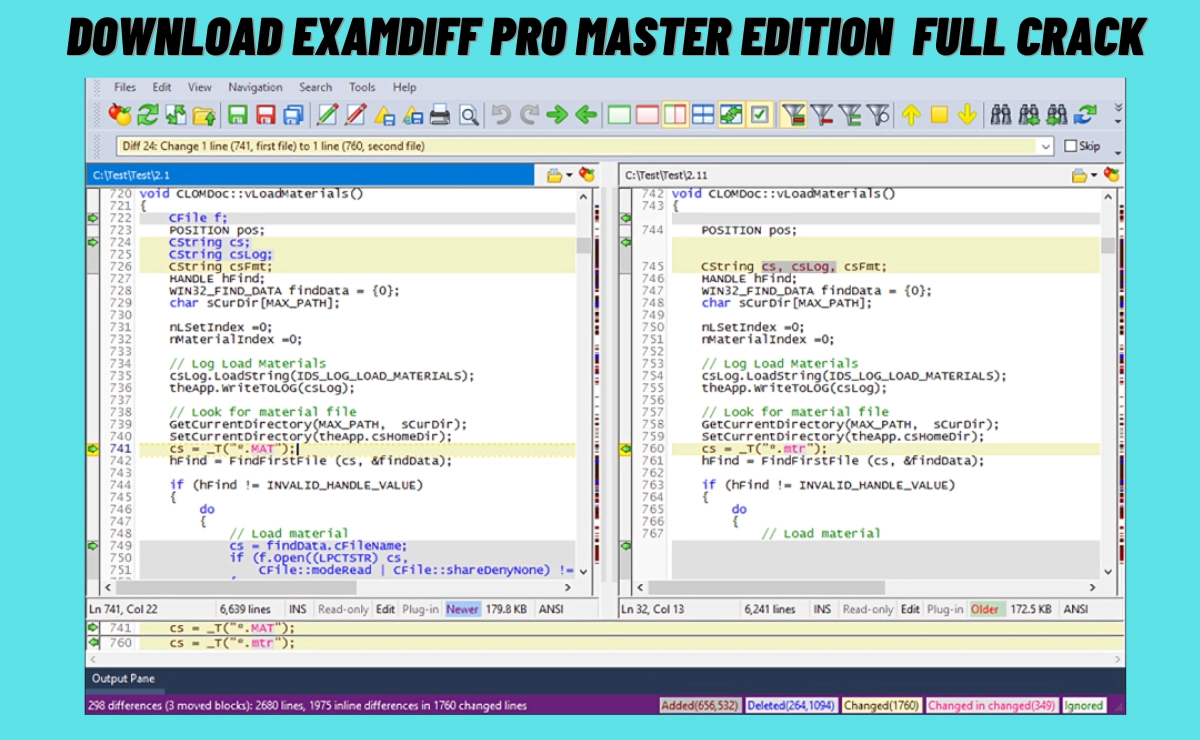1200x740 pixels.
Task: Open the Tools menu
Action: coord(363,87)
